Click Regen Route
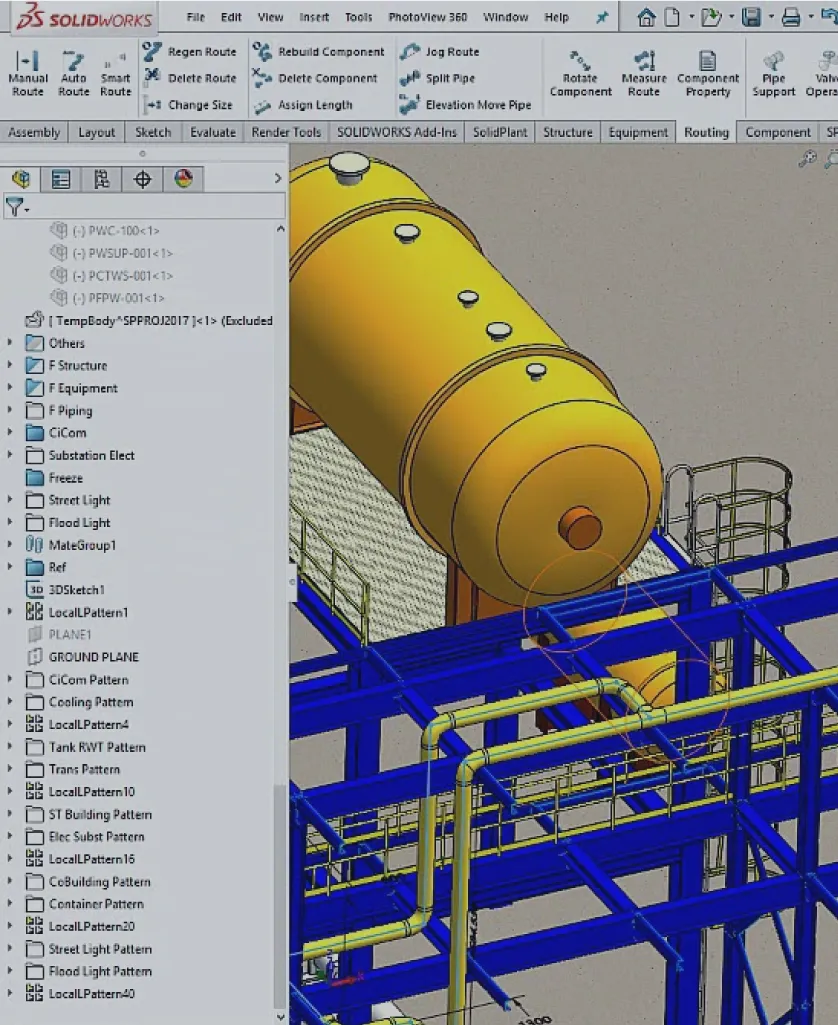The width and height of the screenshot is (838, 1025). pos(190,52)
